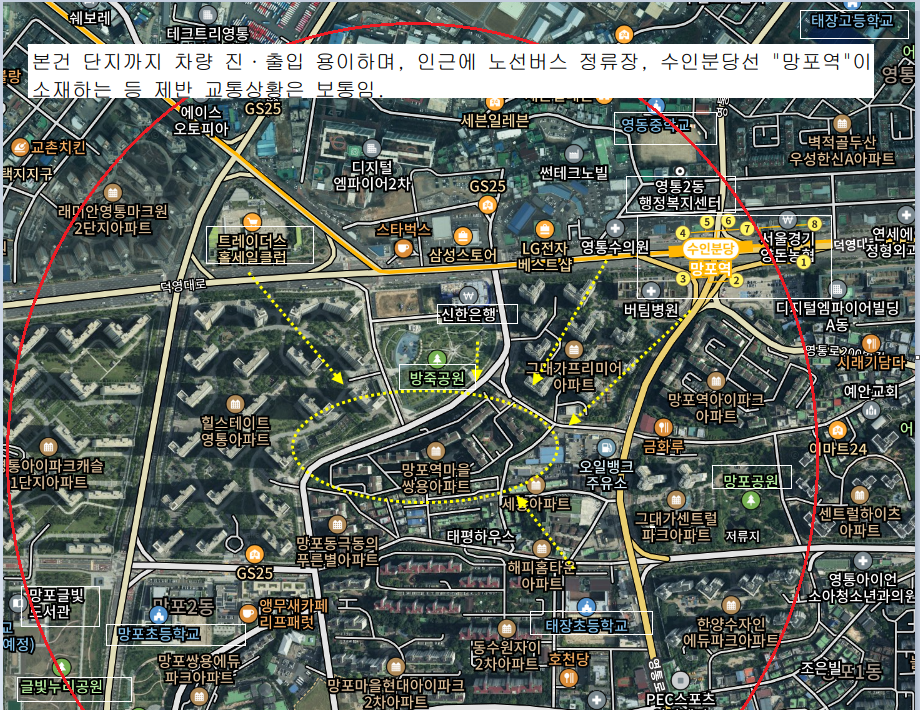Select the 방죽공원 green tree icon
Image resolution: width=920 pixels, height=710 pixels.
pyautogui.click(x=436, y=357)
